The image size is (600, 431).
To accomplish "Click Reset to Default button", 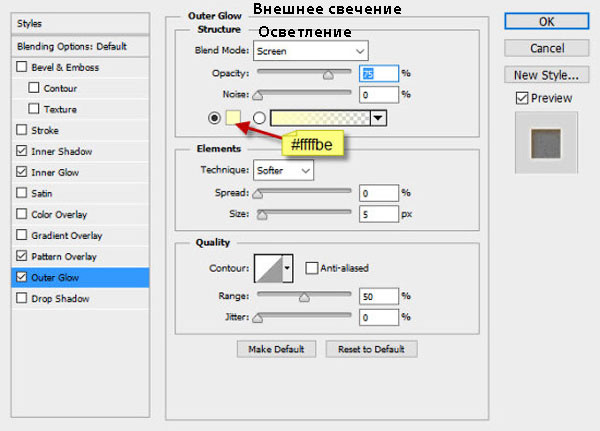I will point(371,349).
